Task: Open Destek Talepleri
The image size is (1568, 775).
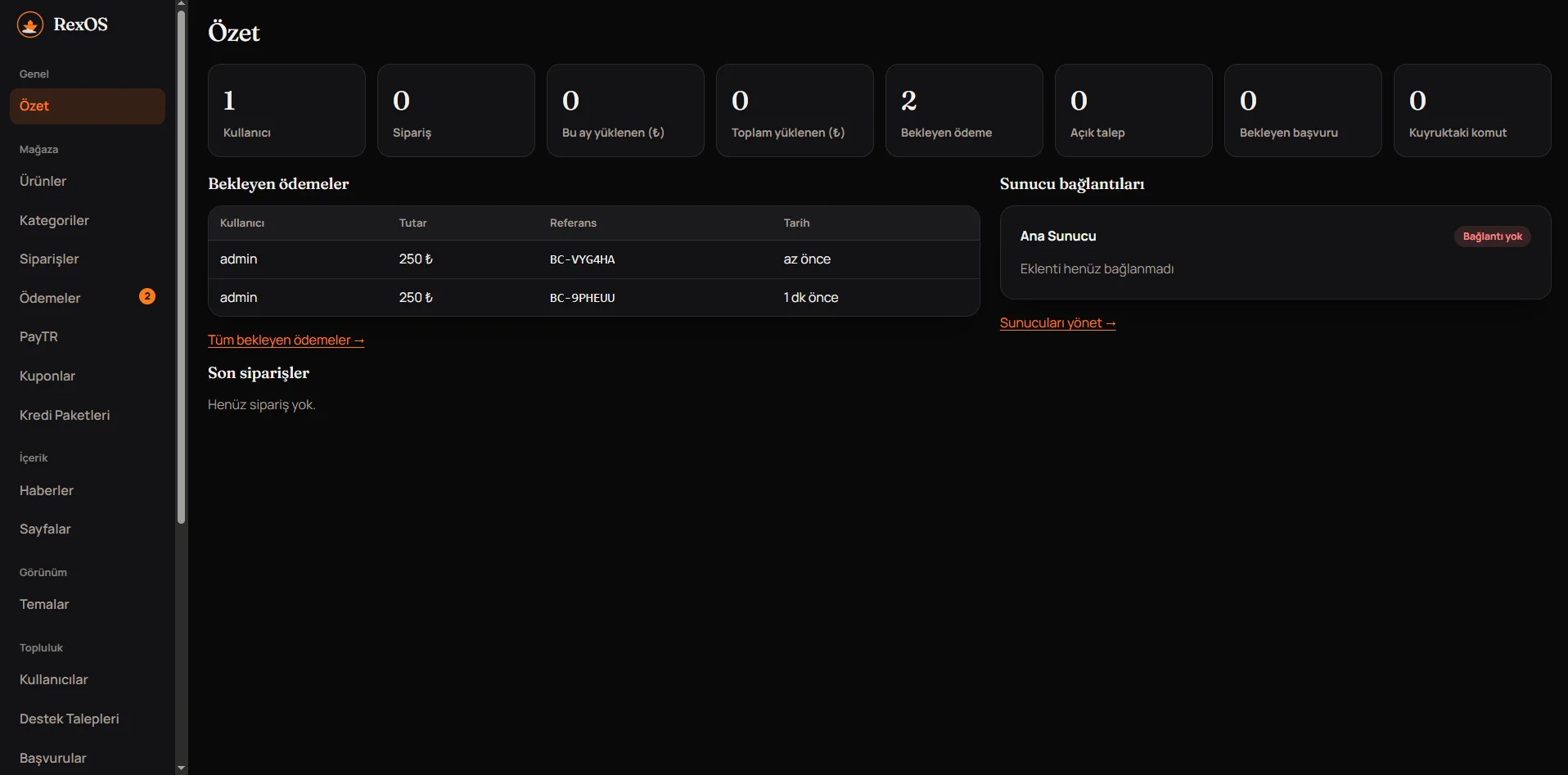Action: click(x=88, y=719)
